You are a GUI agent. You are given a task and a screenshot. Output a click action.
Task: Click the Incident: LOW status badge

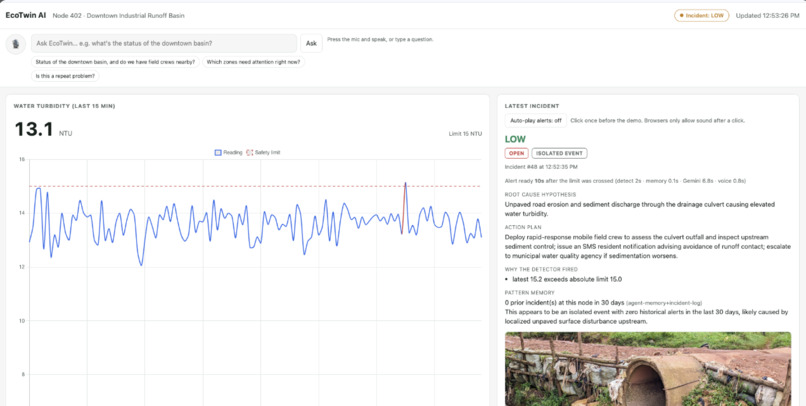(701, 15)
